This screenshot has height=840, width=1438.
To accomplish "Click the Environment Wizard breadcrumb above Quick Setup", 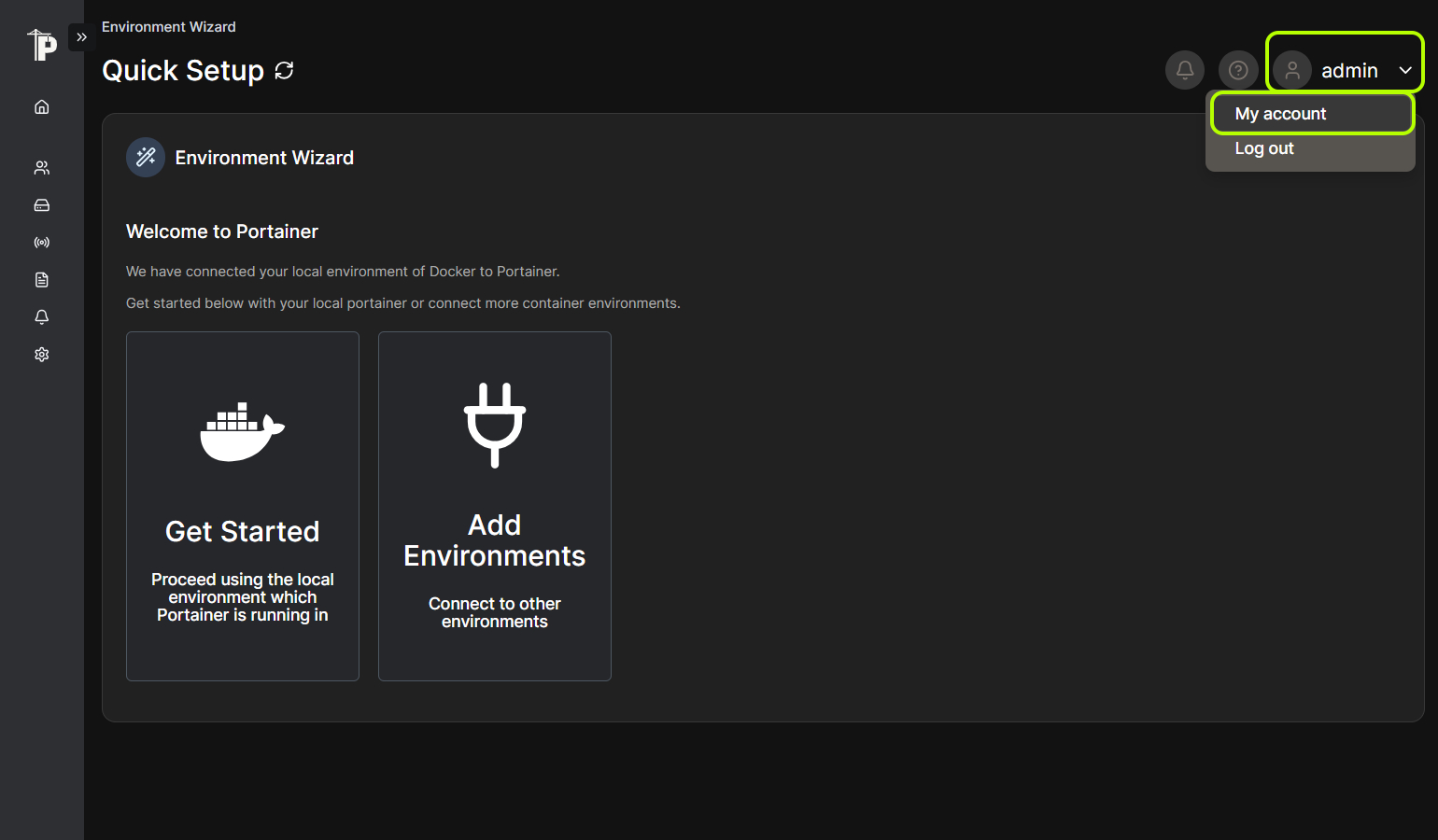I will 169,27.
